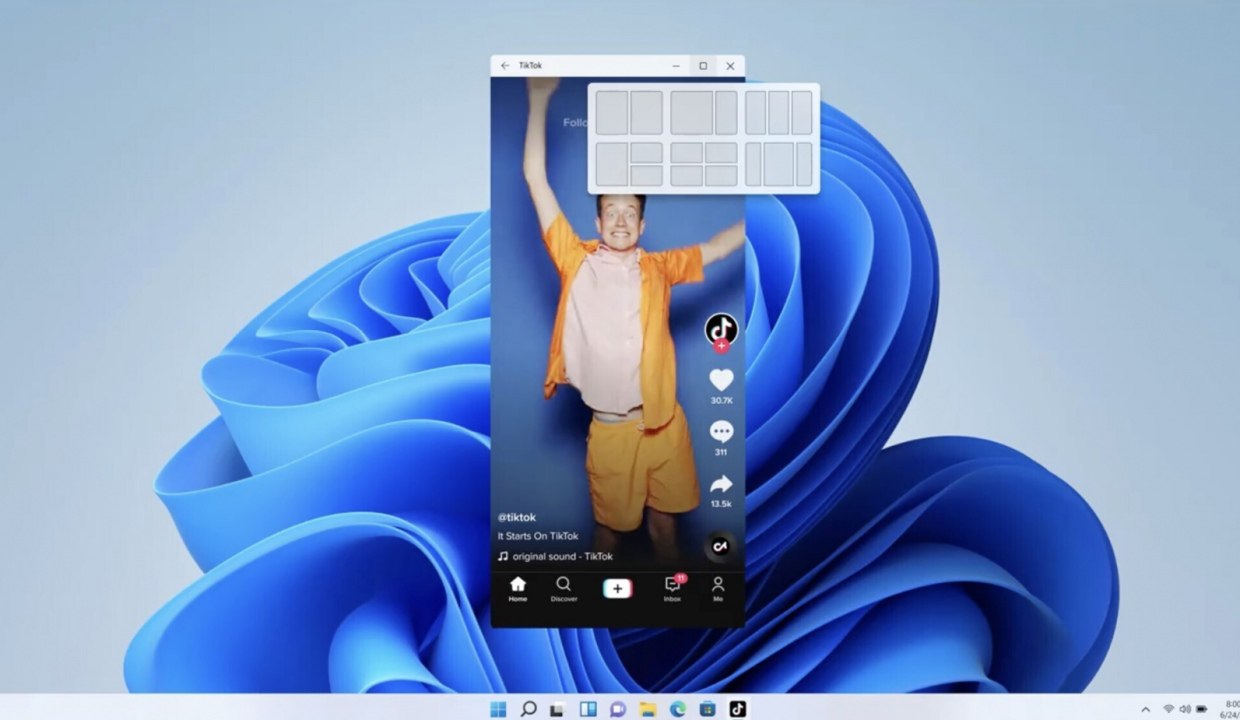Open the Inbox tab
This screenshot has height=720, width=1240.
tap(673, 589)
